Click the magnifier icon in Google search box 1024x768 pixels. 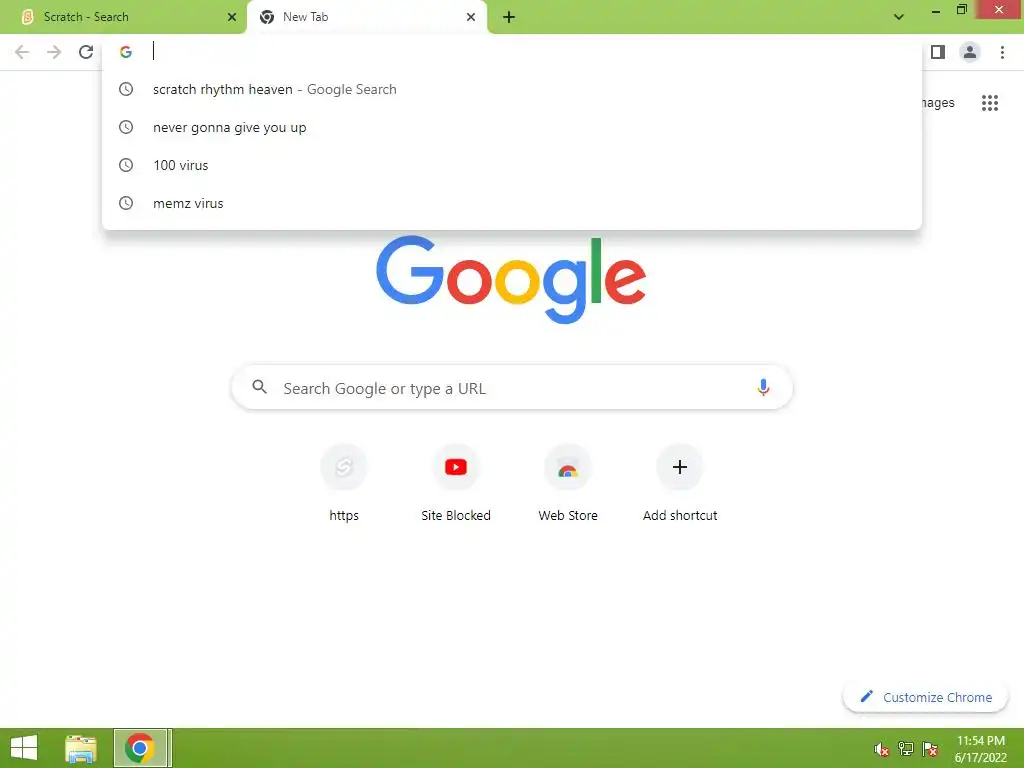pyautogui.click(x=260, y=387)
